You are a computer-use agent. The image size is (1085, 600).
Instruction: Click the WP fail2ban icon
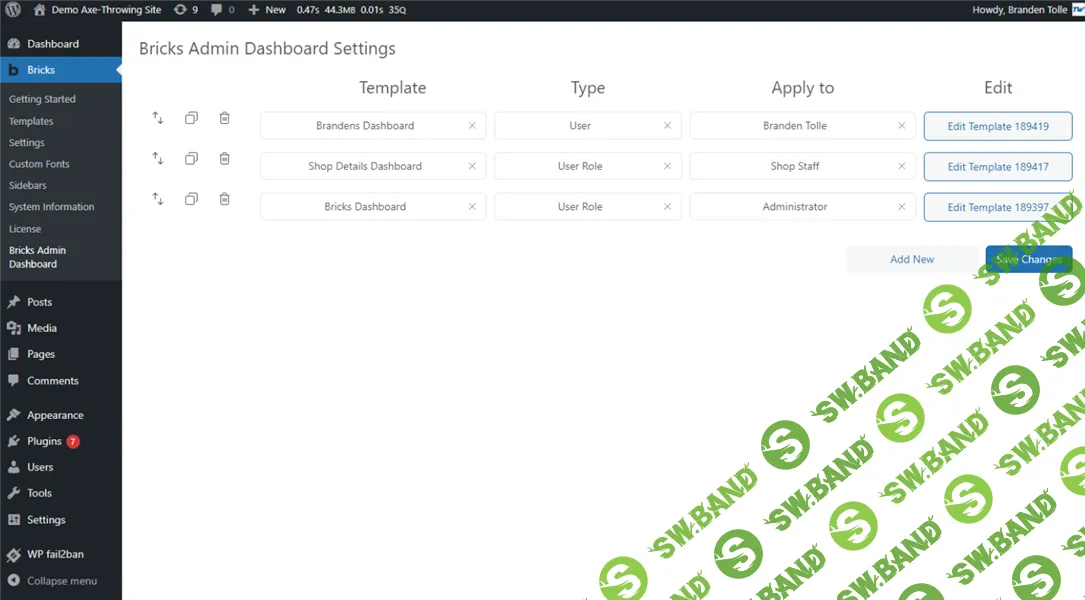[13, 554]
